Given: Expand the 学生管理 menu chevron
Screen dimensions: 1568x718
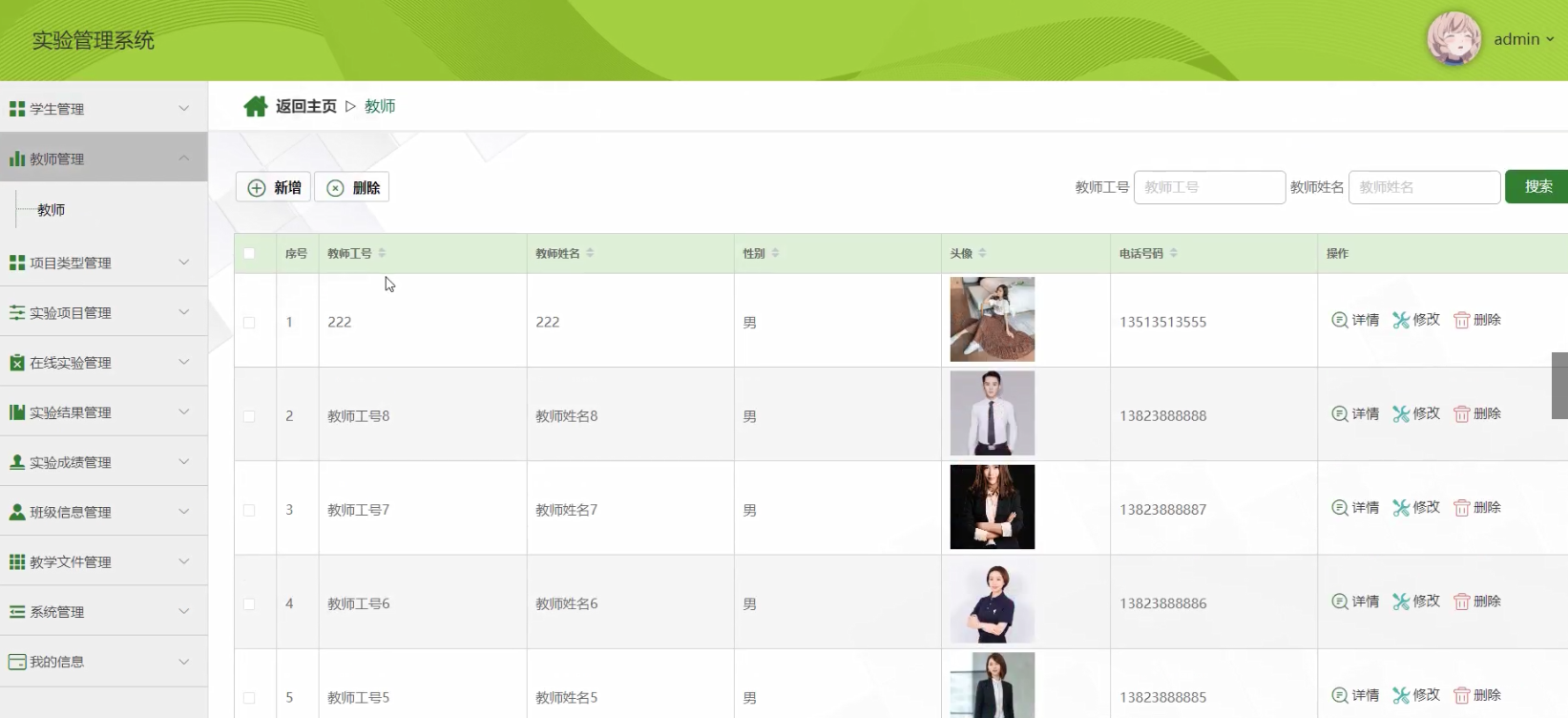Looking at the screenshot, I should [x=184, y=108].
